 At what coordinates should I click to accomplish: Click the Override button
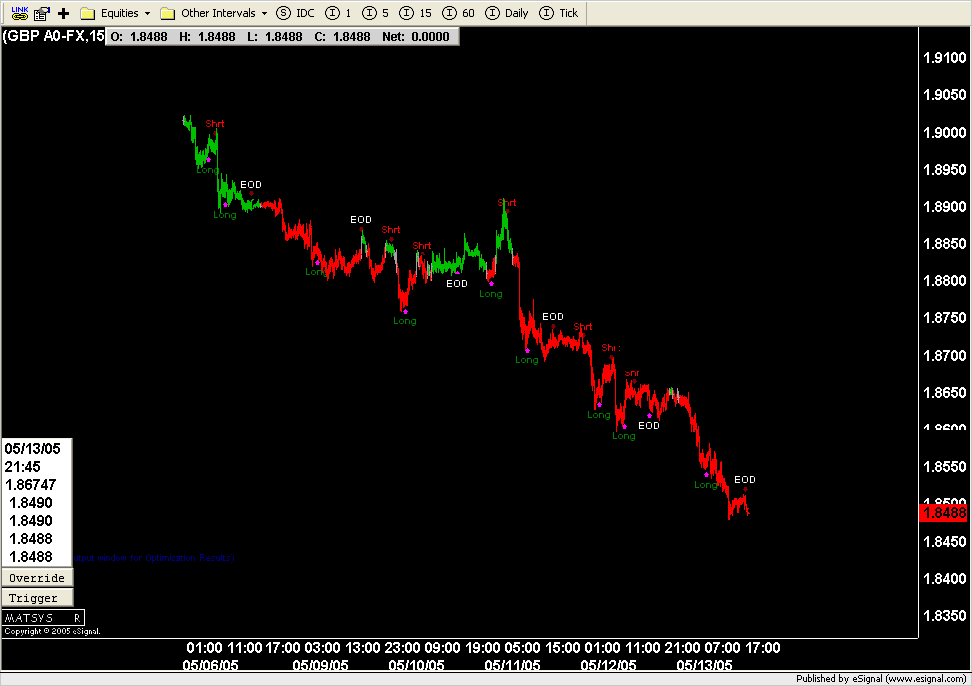37,578
